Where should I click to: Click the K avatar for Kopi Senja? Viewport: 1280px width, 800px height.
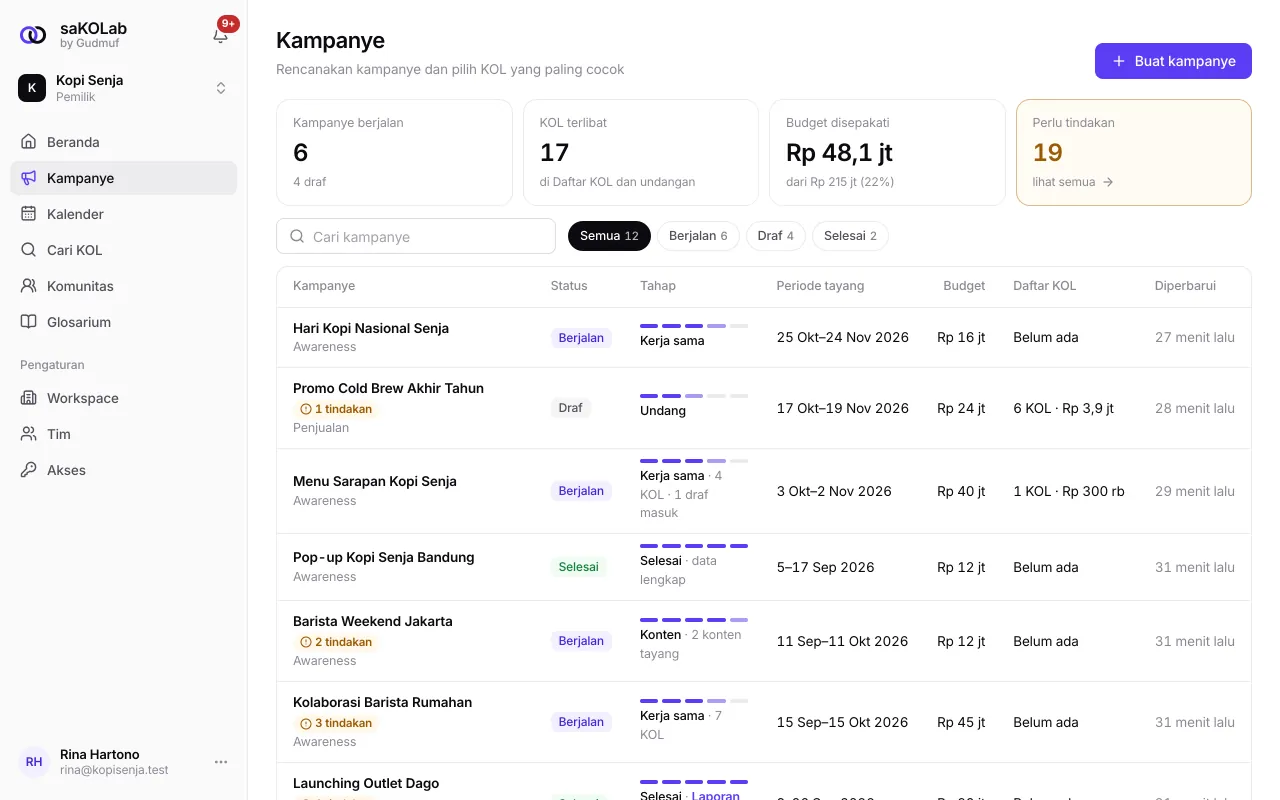[32, 88]
